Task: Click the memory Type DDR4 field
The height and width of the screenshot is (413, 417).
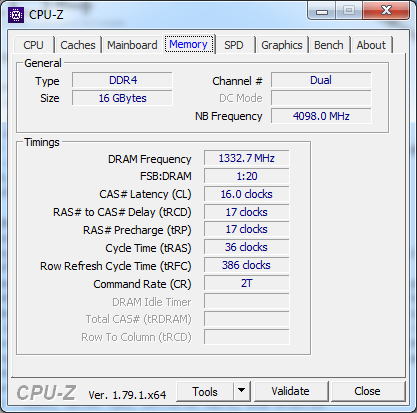Action: point(122,80)
